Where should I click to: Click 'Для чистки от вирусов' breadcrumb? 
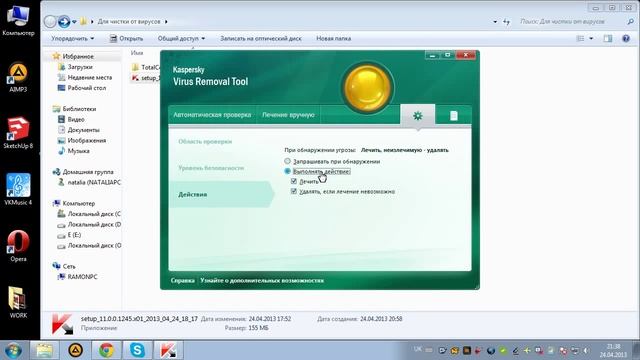coord(129,22)
